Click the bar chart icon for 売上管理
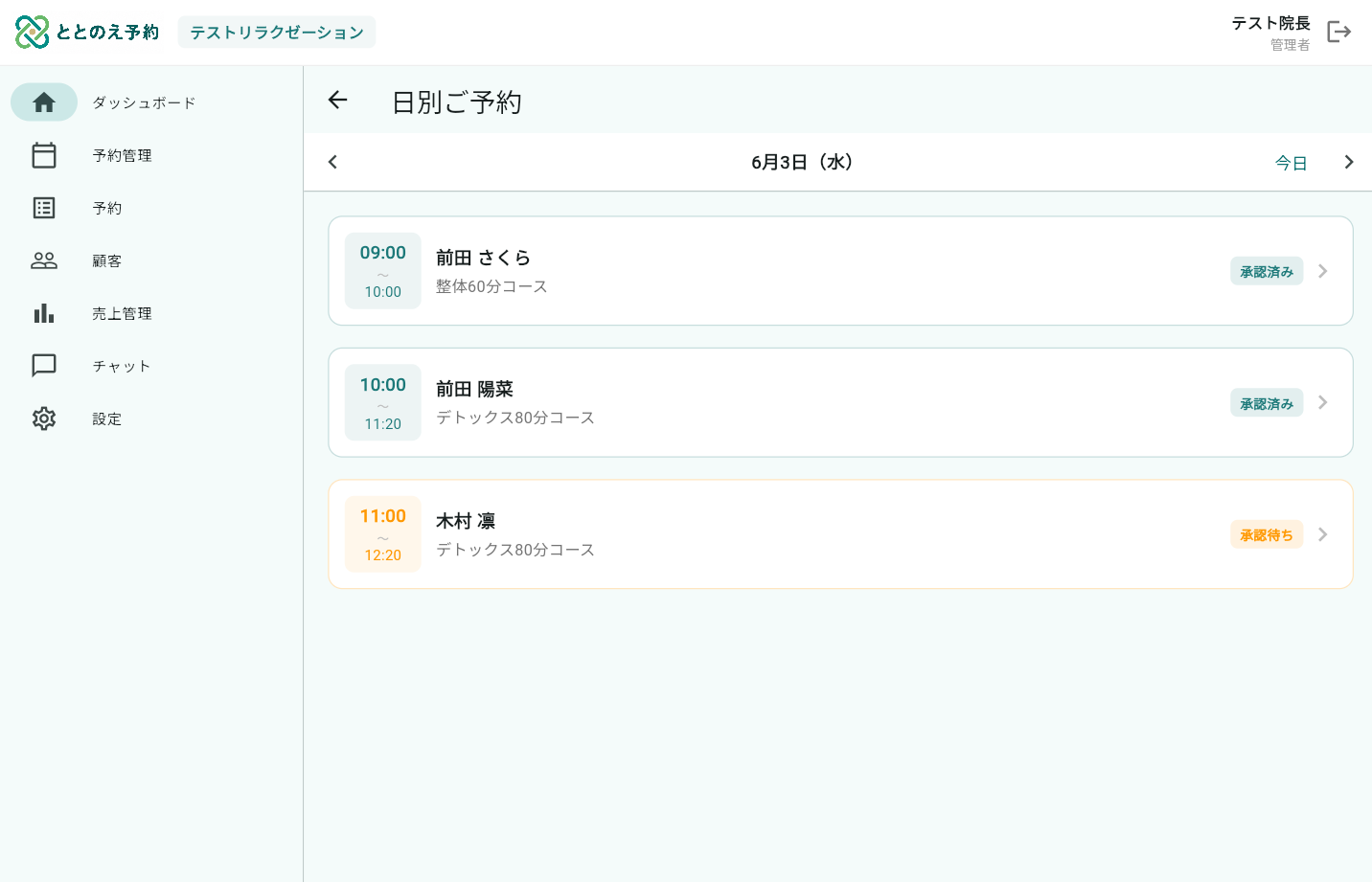Screen dimensions: 1372x882 (x=44, y=313)
